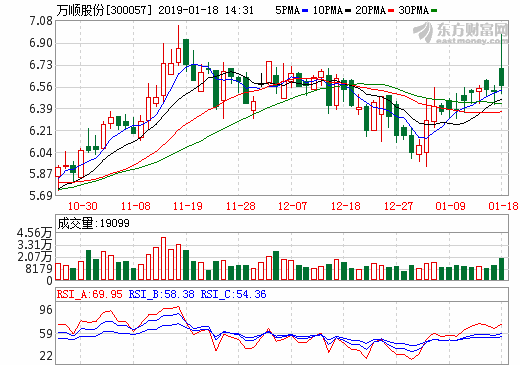The width and height of the screenshot is (520, 365).
Task: Click the 5.87 price axis label
Action: click(x=41, y=174)
